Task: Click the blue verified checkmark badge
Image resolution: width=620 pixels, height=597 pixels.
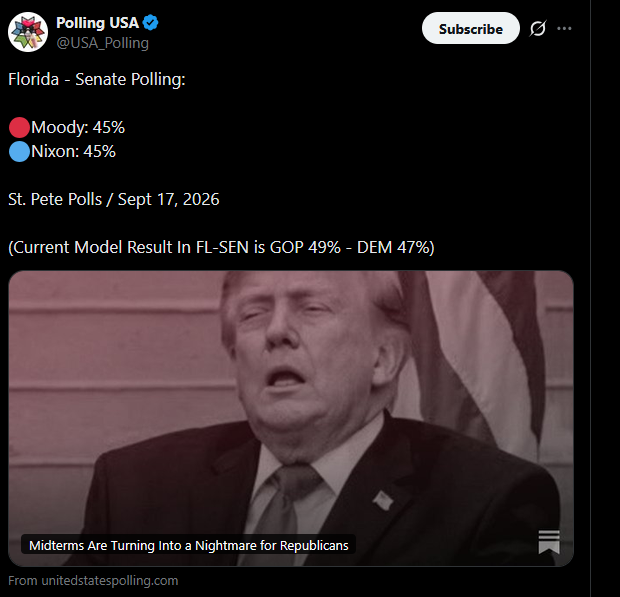Action: point(150,23)
